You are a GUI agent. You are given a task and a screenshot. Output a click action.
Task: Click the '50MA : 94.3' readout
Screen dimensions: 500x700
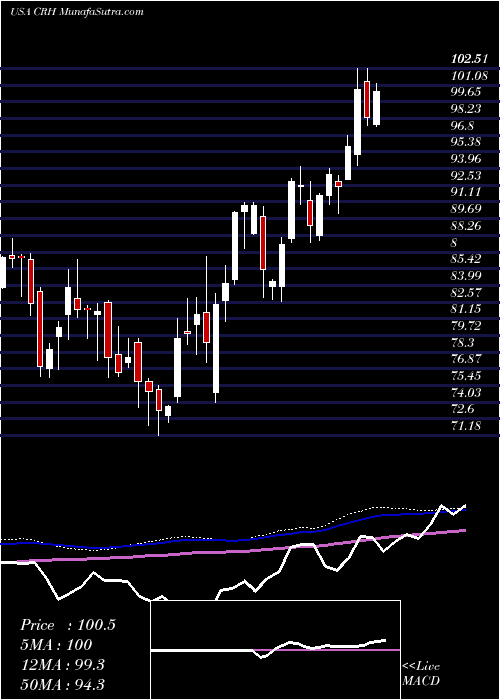point(62,684)
